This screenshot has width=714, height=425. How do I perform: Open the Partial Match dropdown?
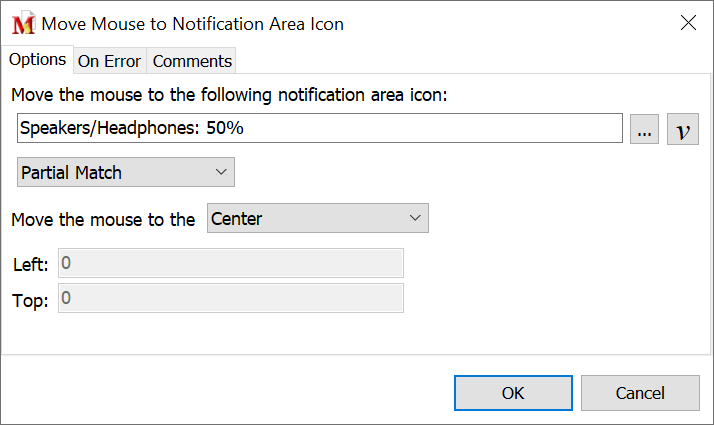pos(125,172)
